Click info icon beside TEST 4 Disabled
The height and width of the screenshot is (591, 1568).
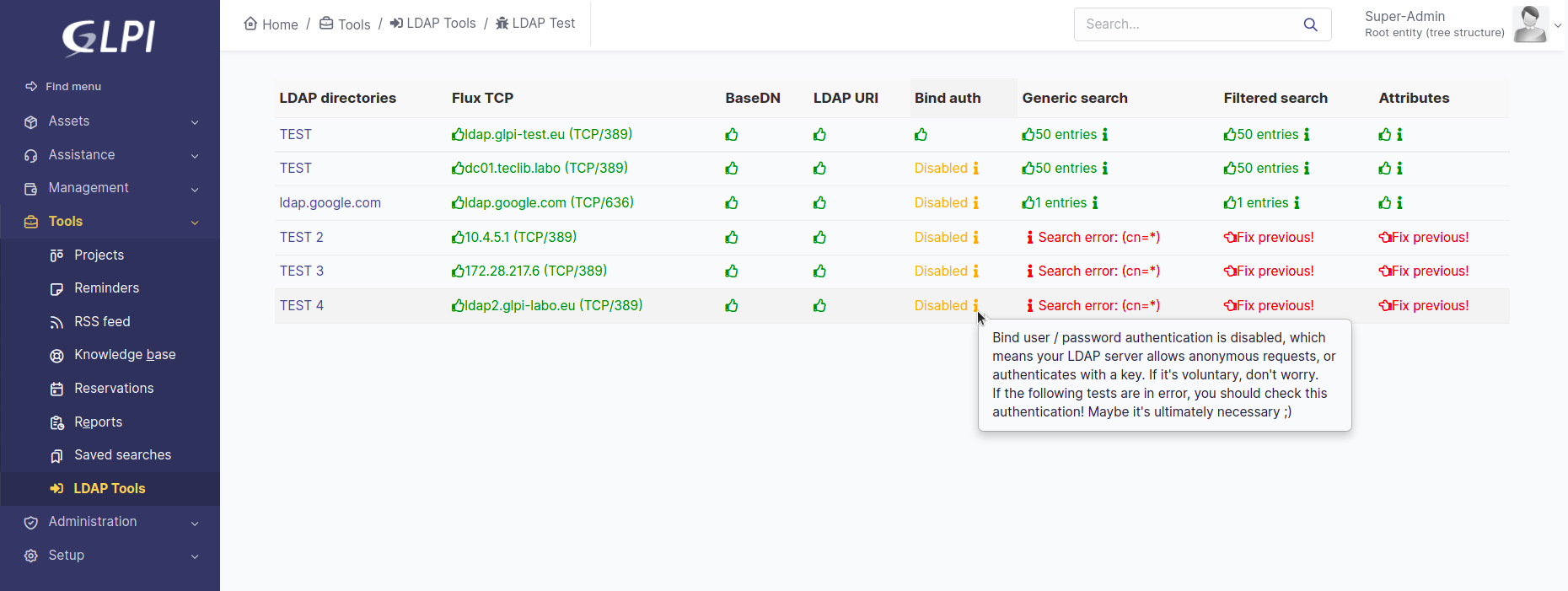click(976, 306)
